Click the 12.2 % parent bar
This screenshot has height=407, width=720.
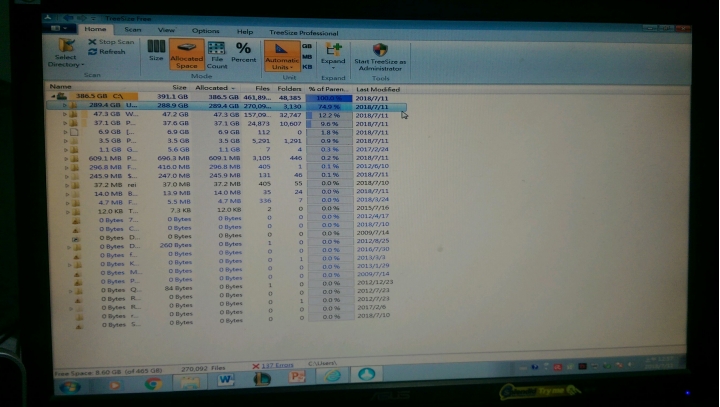329,115
